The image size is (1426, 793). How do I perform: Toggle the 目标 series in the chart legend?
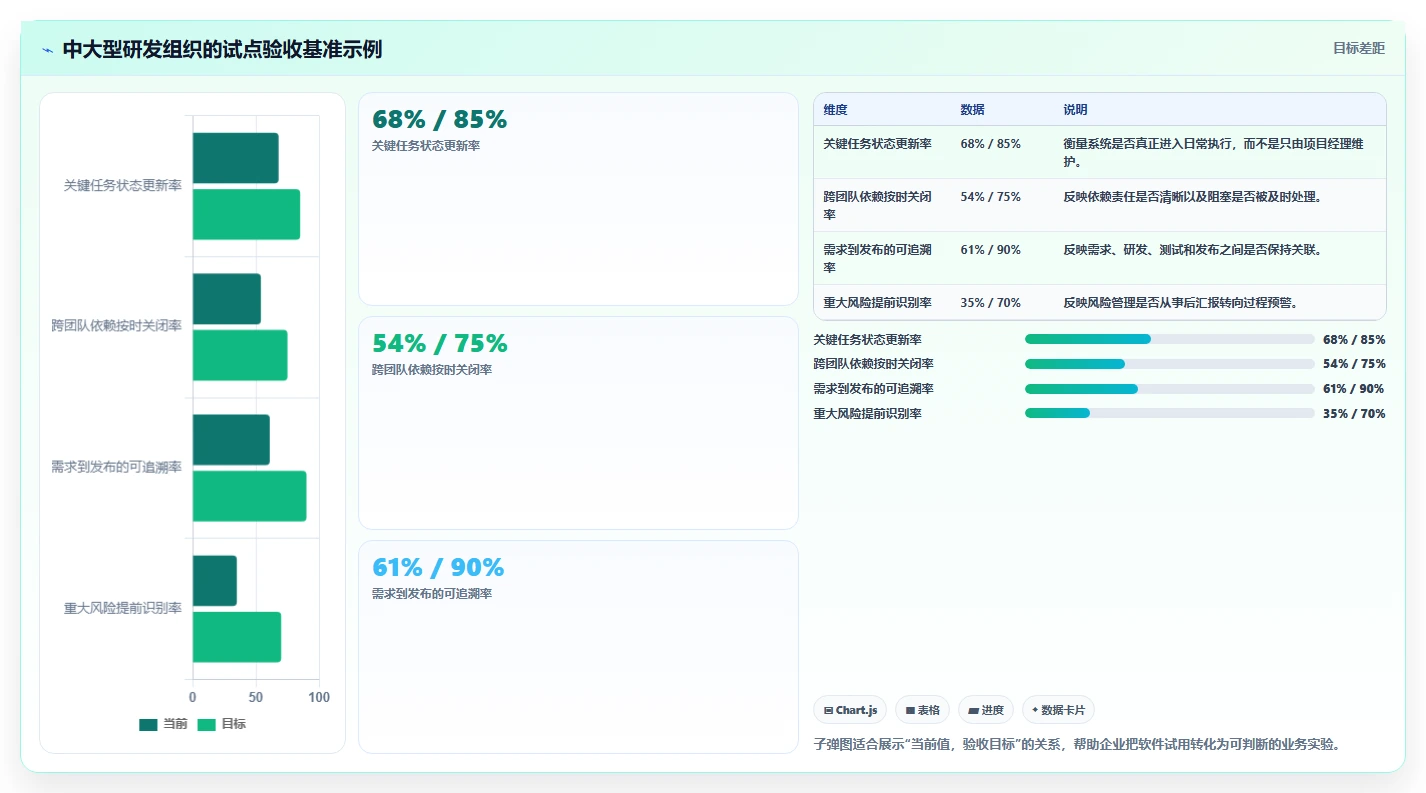(x=221, y=724)
